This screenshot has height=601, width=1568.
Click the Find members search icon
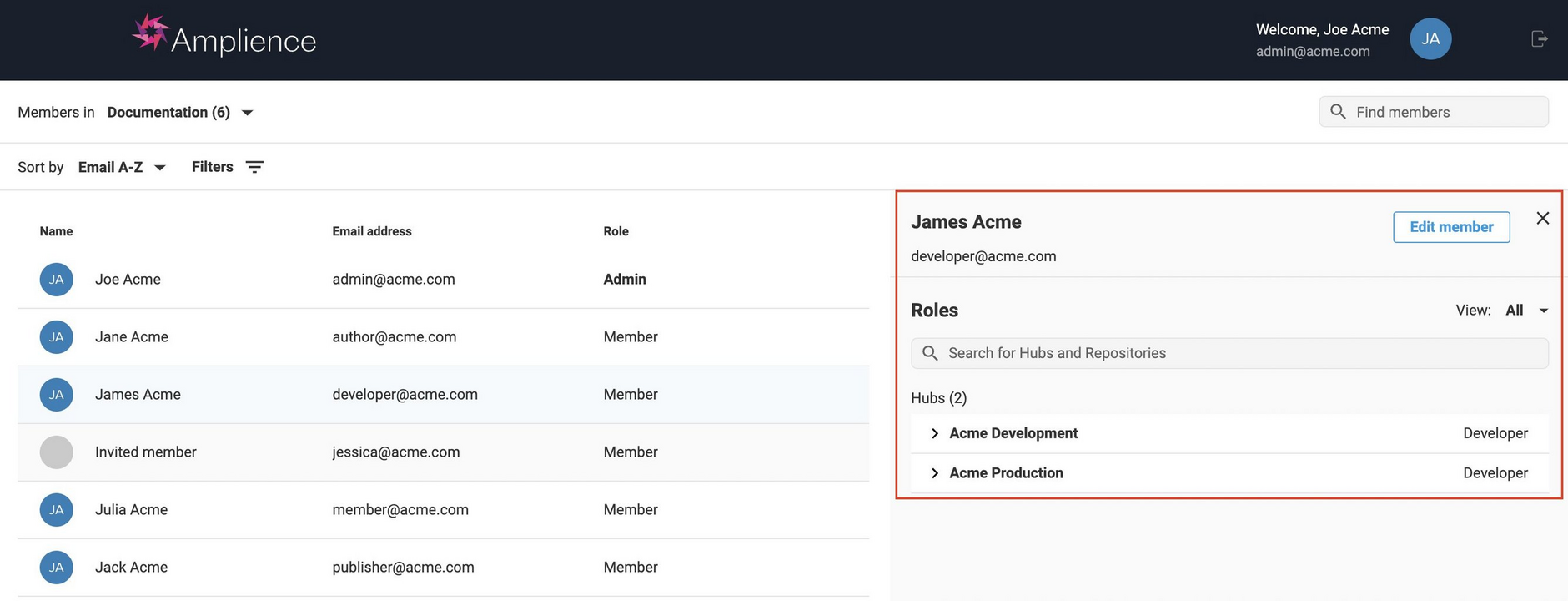point(1338,112)
